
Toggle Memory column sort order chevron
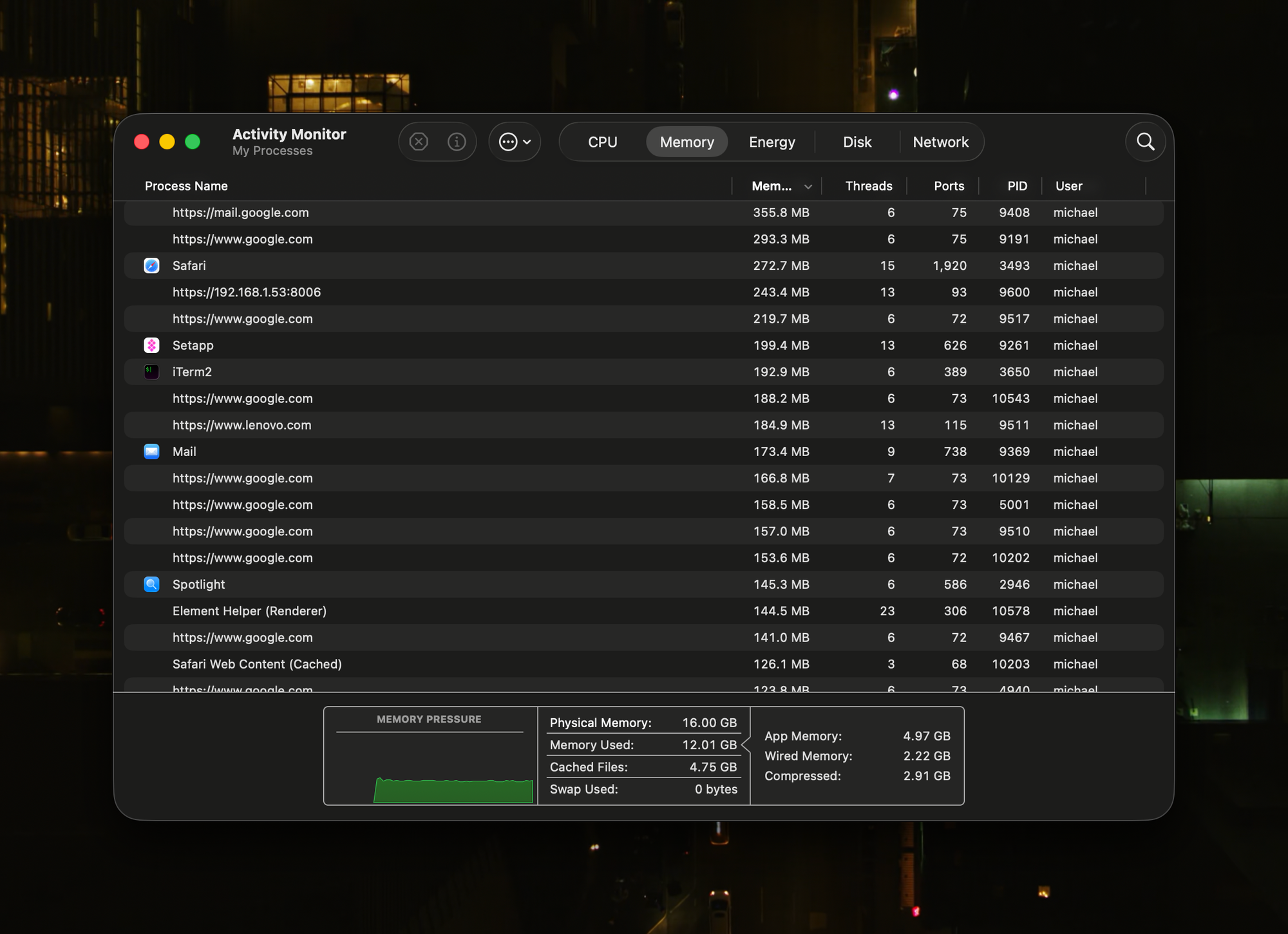pos(808,187)
